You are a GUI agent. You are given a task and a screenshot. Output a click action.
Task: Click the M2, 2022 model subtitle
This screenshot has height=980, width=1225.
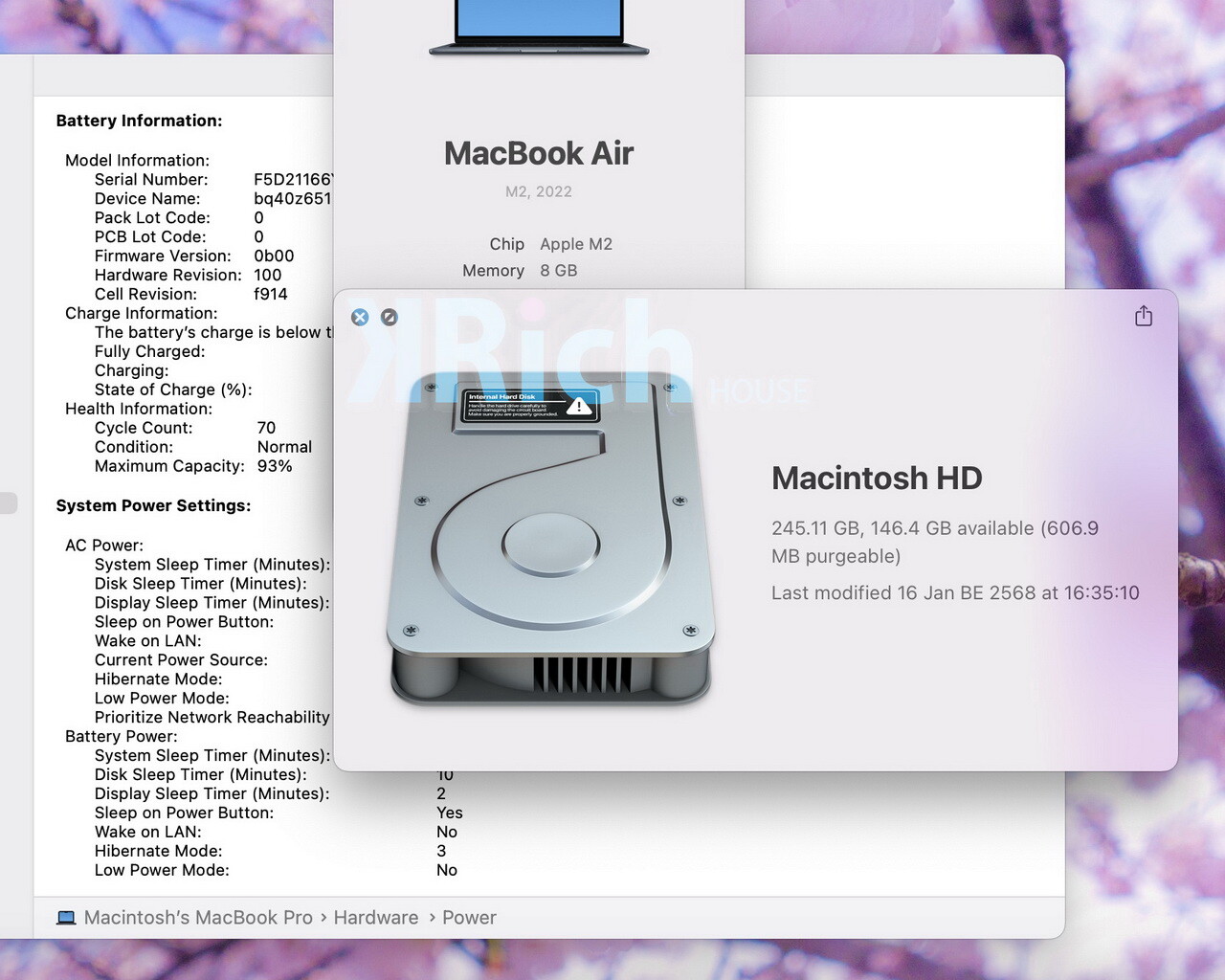coord(539,191)
